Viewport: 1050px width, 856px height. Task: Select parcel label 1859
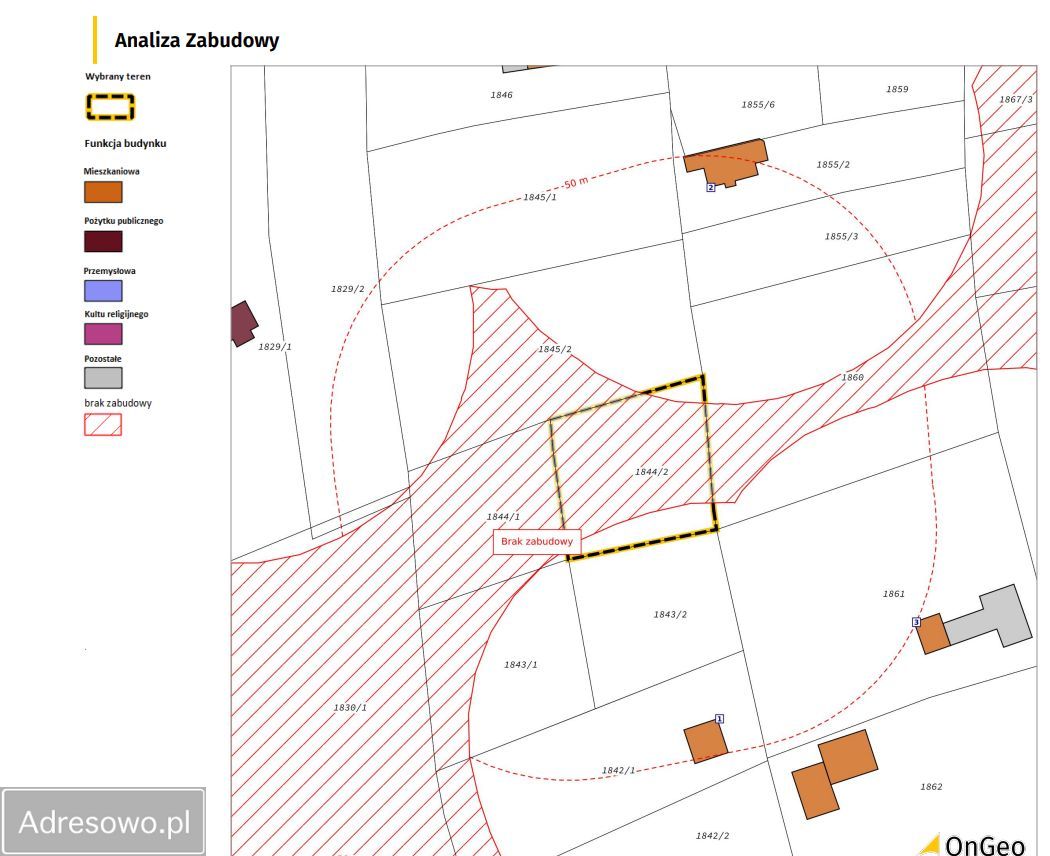click(897, 89)
